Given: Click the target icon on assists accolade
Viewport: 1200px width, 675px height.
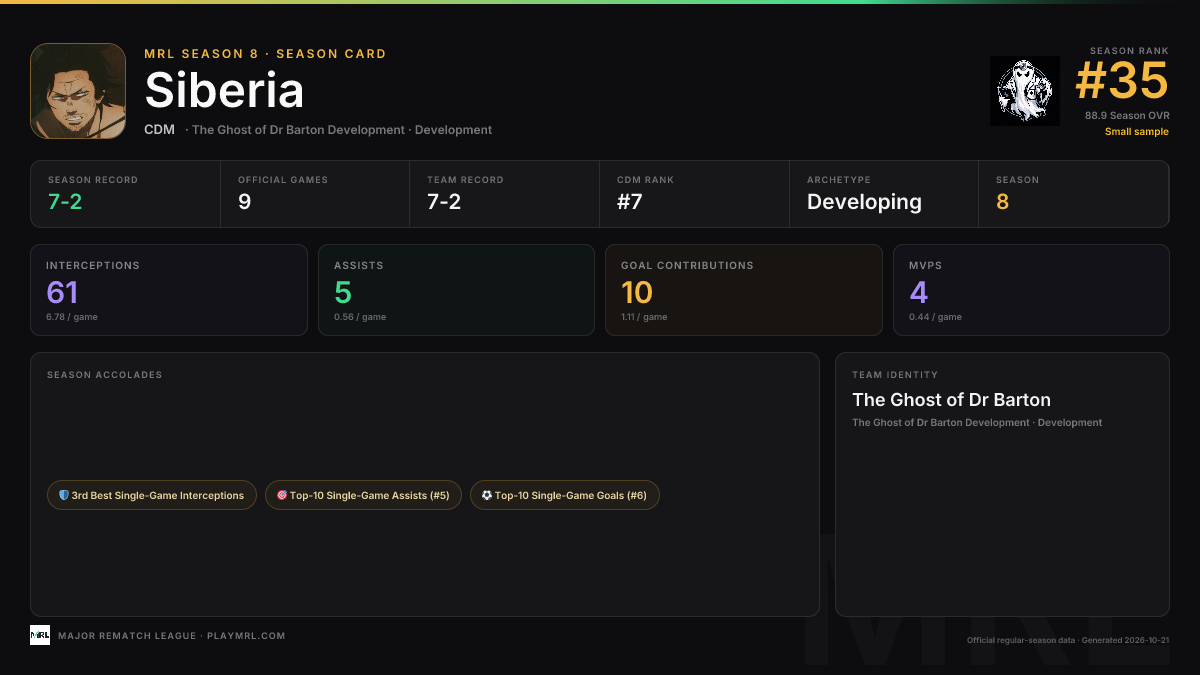Looking at the screenshot, I should (x=282, y=495).
